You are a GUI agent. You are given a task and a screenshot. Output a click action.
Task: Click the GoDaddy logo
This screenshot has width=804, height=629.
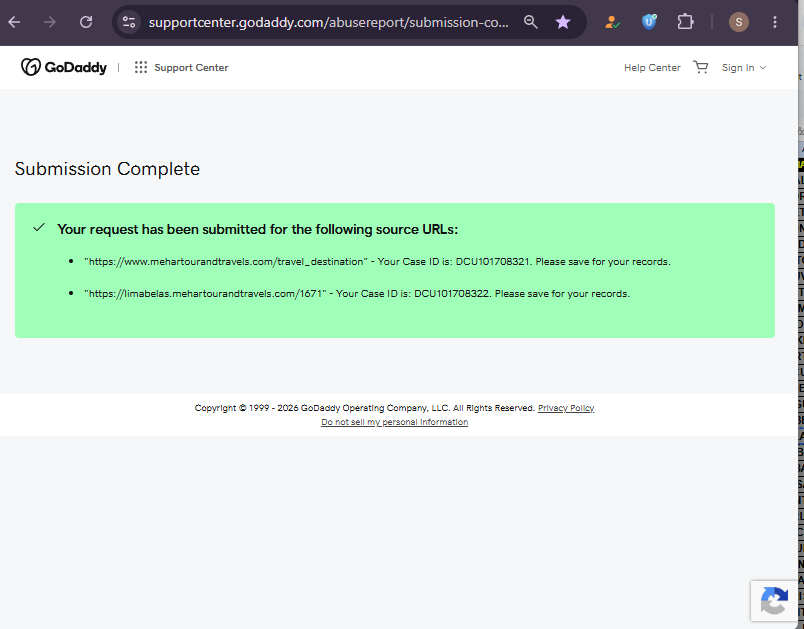[x=64, y=67]
